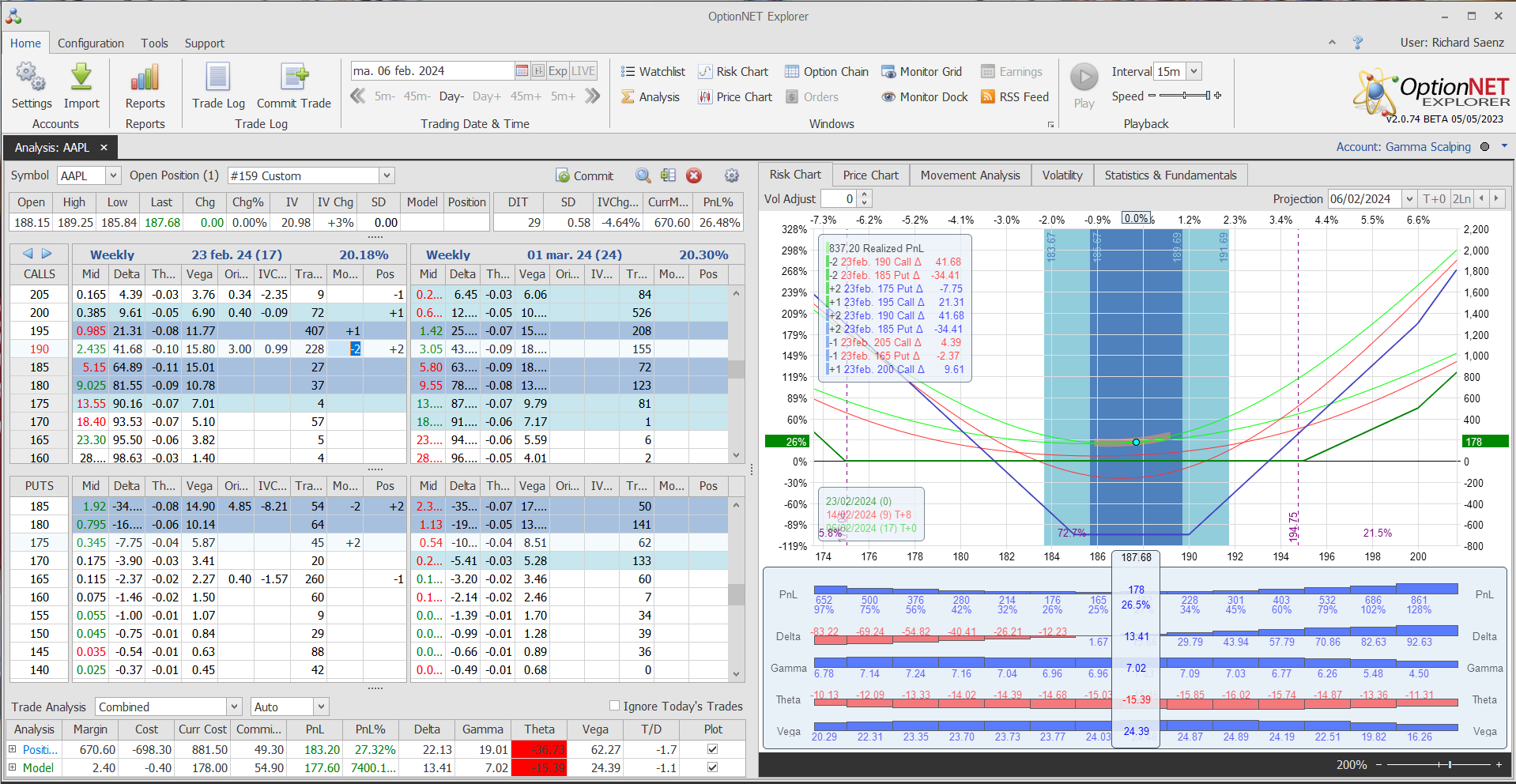Step back with double left chevron
1516x784 pixels.
(358, 96)
